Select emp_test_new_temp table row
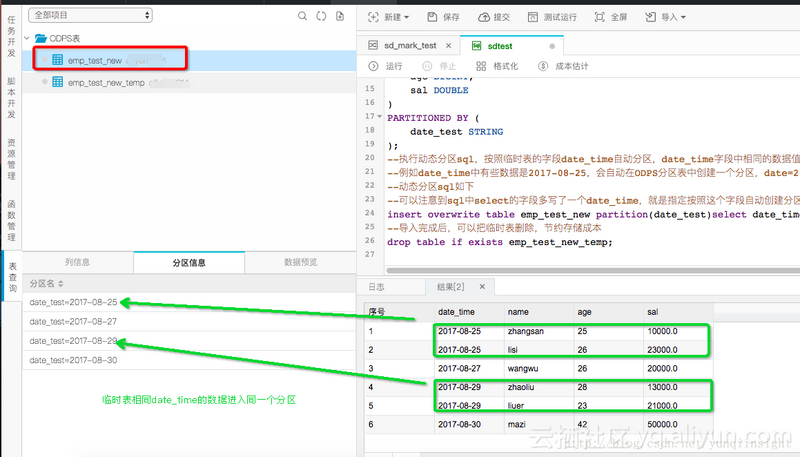The image size is (800, 457). click(x=189, y=82)
